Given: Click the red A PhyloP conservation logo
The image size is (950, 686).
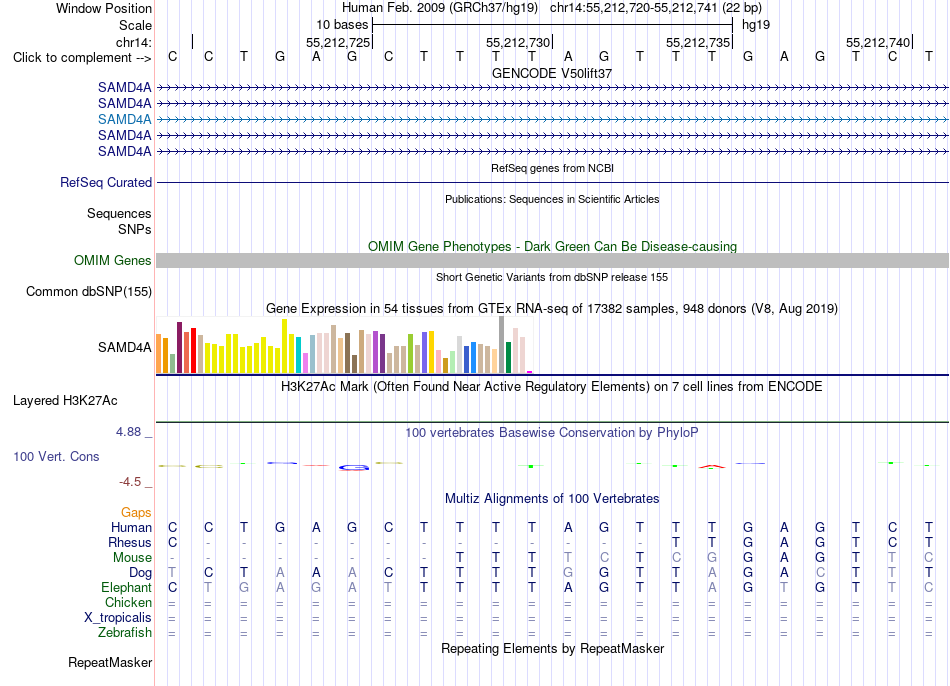Looking at the screenshot, I should [712, 466].
